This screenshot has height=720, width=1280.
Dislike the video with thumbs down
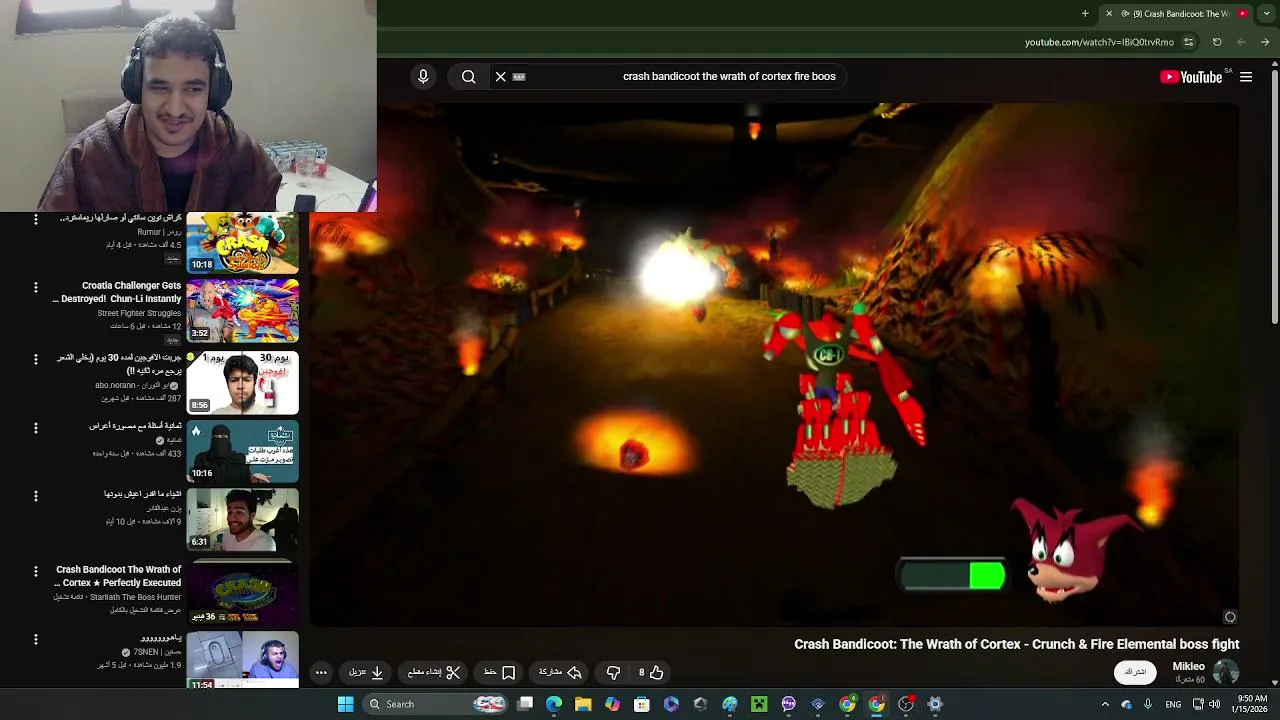point(613,672)
